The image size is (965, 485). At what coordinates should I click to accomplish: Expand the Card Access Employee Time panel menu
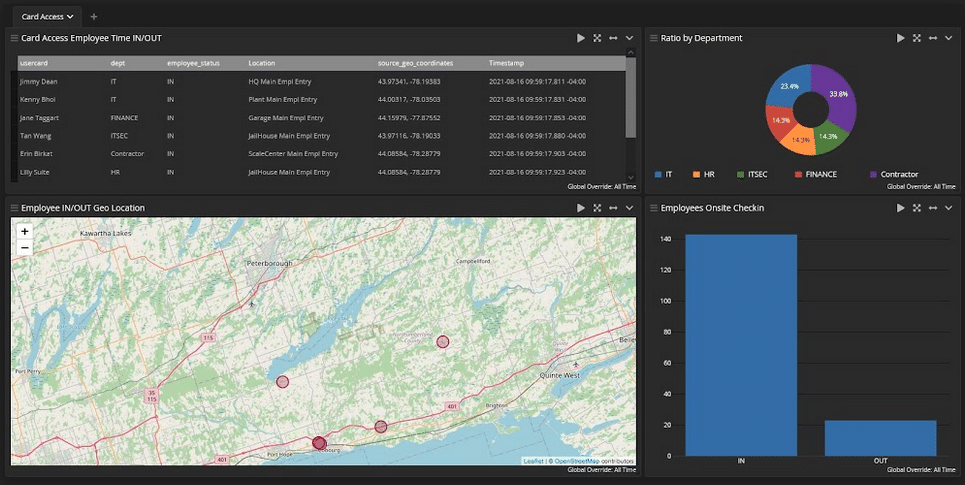tap(629, 38)
